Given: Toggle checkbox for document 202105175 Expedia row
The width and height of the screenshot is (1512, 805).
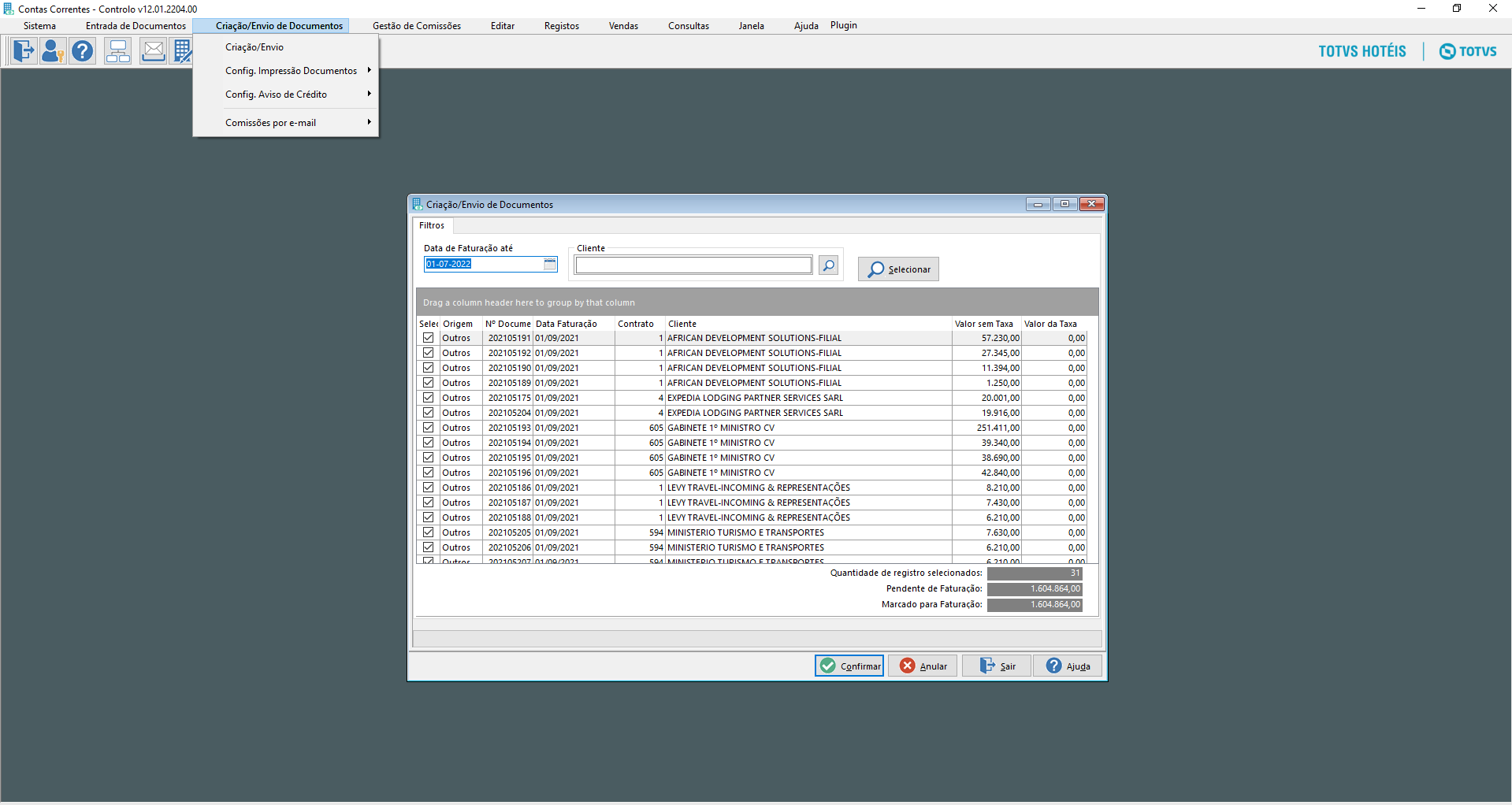Looking at the screenshot, I should (x=428, y=398).
